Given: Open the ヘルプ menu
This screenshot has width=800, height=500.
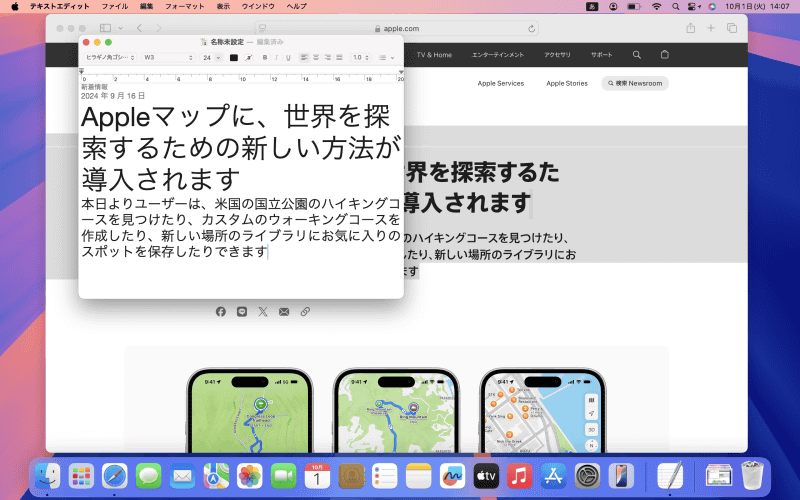Looking at the screenshot, I should [x=296, y=6].
